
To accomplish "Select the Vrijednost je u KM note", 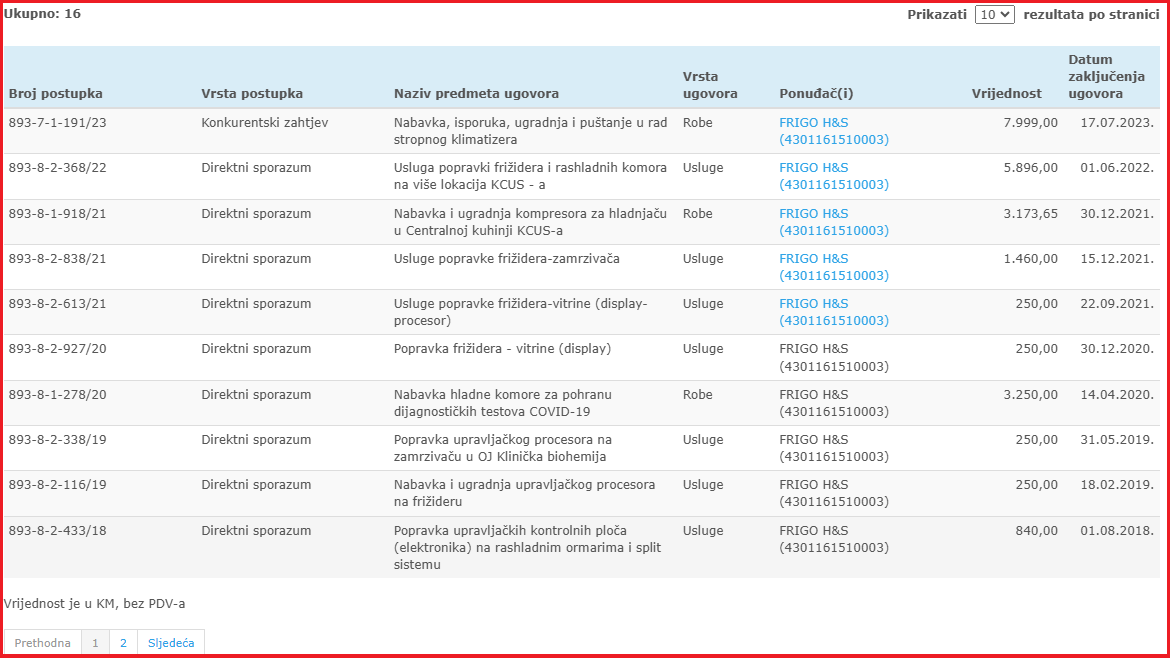I will 95,603.
